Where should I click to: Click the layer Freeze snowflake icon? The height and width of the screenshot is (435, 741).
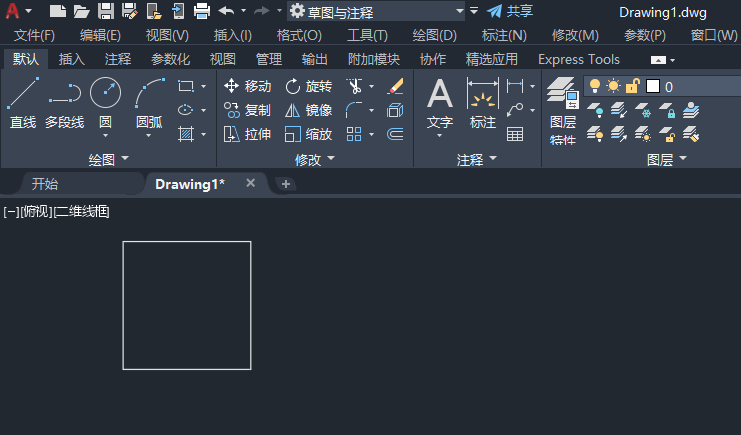643,110
